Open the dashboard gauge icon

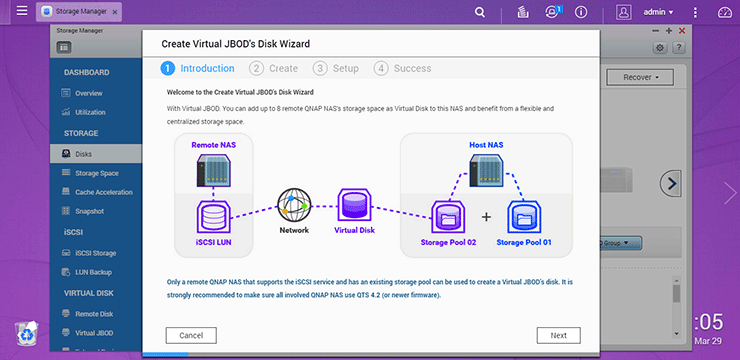click(724, 12)
